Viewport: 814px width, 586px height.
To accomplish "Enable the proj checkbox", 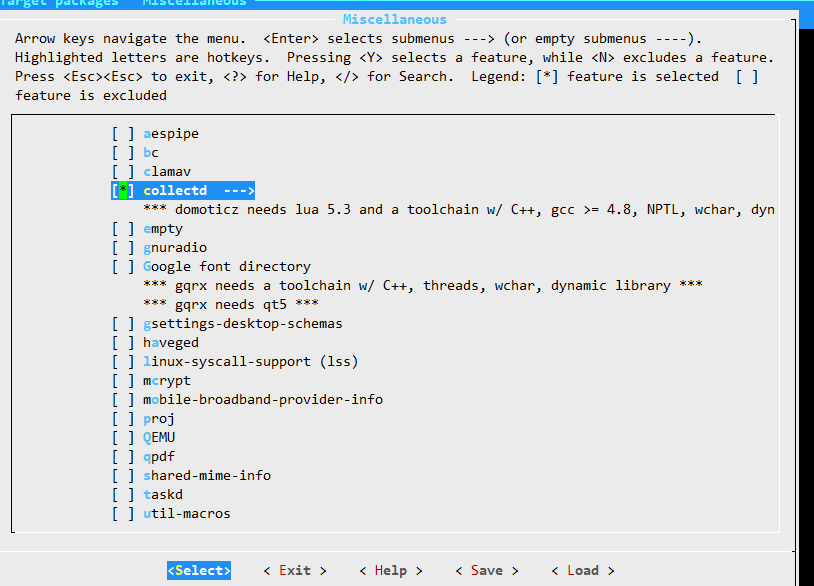I will 123,419.
